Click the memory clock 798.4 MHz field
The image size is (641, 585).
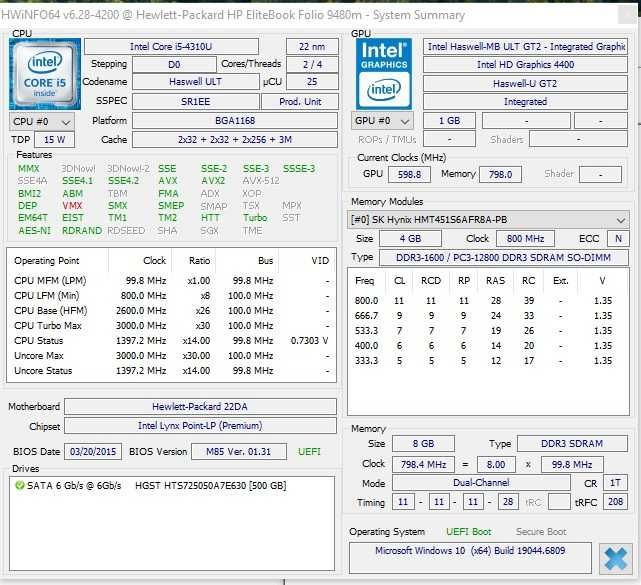click(423, 464)
